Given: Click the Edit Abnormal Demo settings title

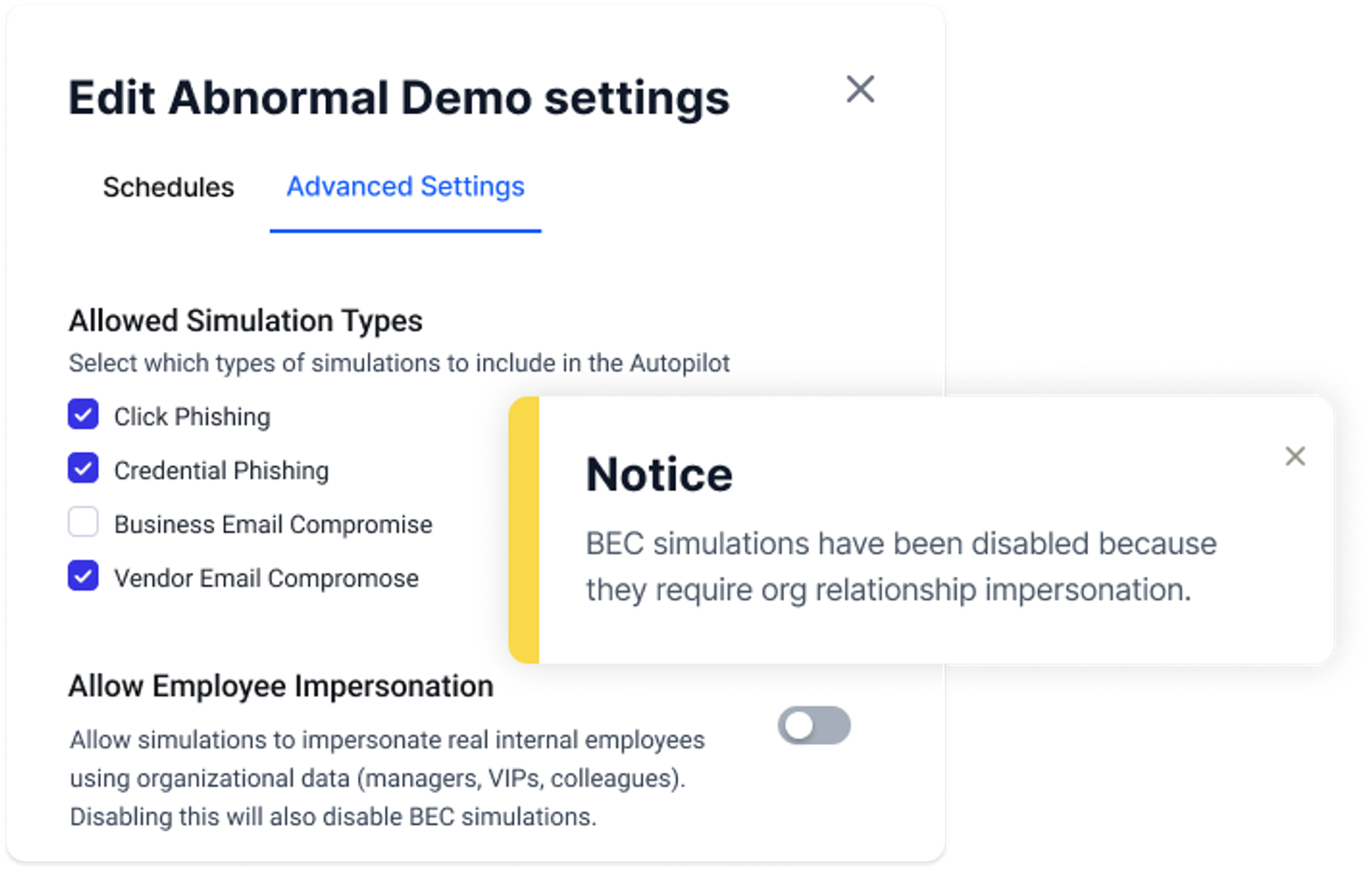Looking at the screenshot, I should click(398, 97).
